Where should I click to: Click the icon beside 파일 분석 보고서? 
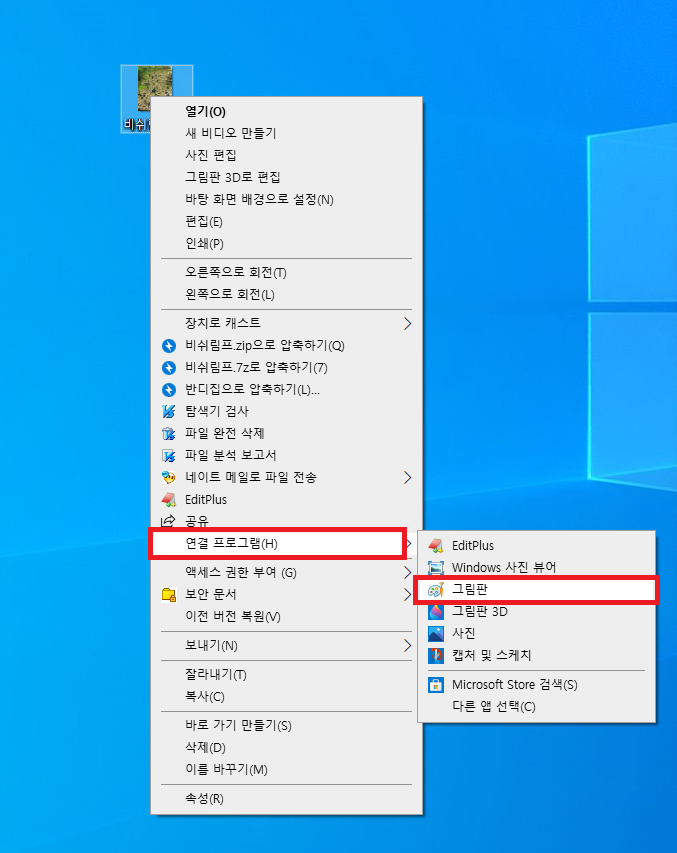(169, 455)
